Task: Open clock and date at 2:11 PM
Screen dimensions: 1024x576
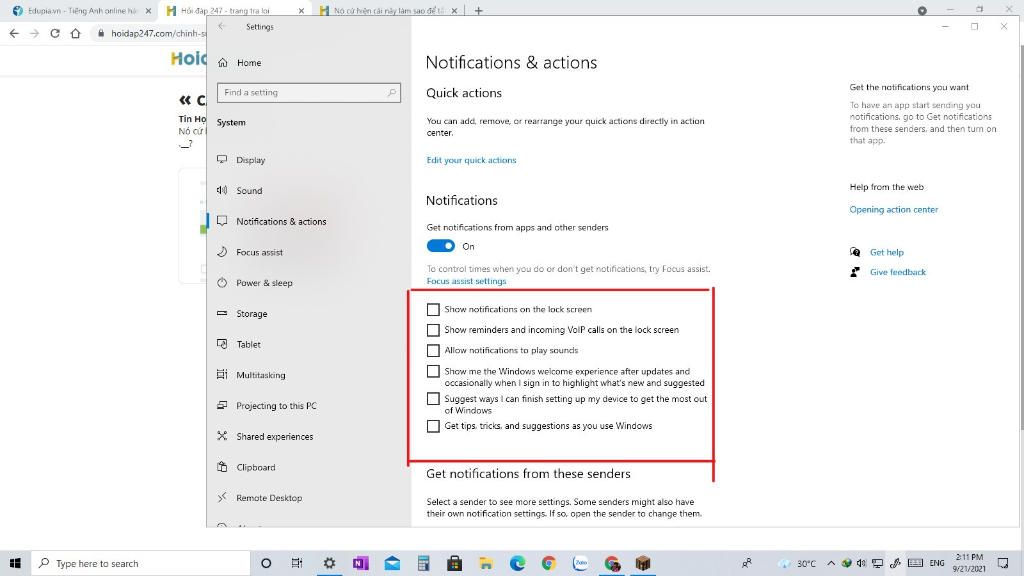Action: coord(969,563)
